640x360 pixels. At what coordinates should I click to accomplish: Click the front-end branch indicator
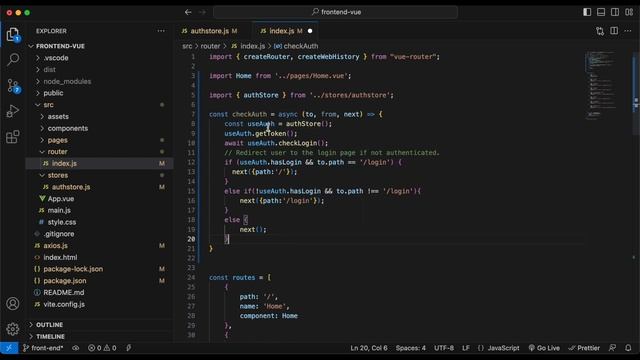43,348
